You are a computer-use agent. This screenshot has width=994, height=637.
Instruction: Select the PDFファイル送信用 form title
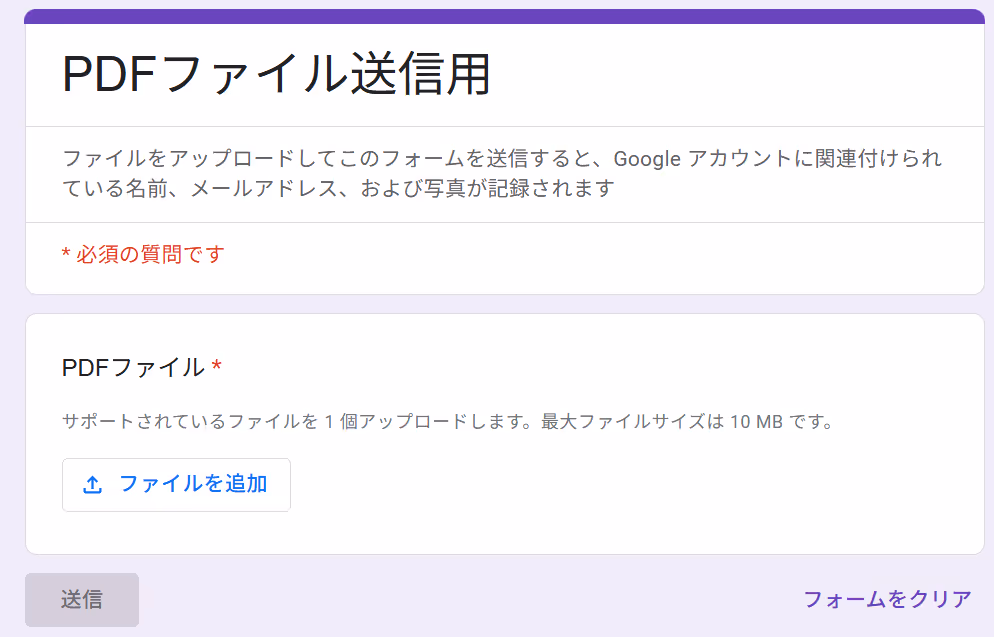[x=276, y=74]
